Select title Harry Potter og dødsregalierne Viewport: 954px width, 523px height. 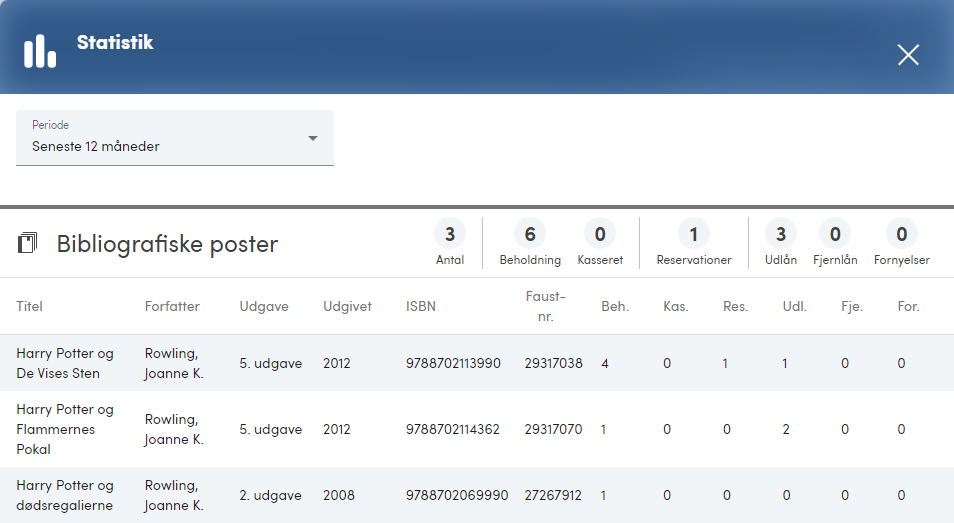pos(65,495)
